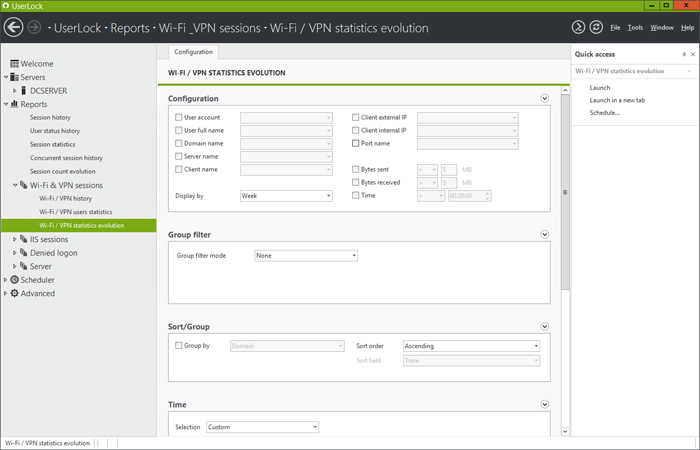Pin the Quick access panel
Viewport: 700px width, 450px height.
point(684,54)
